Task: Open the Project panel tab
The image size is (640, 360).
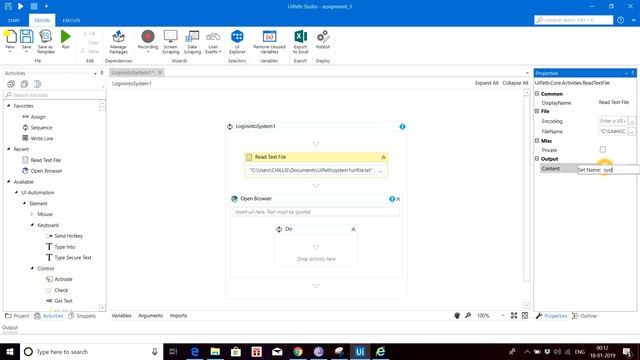Action: tap(17, 316)
